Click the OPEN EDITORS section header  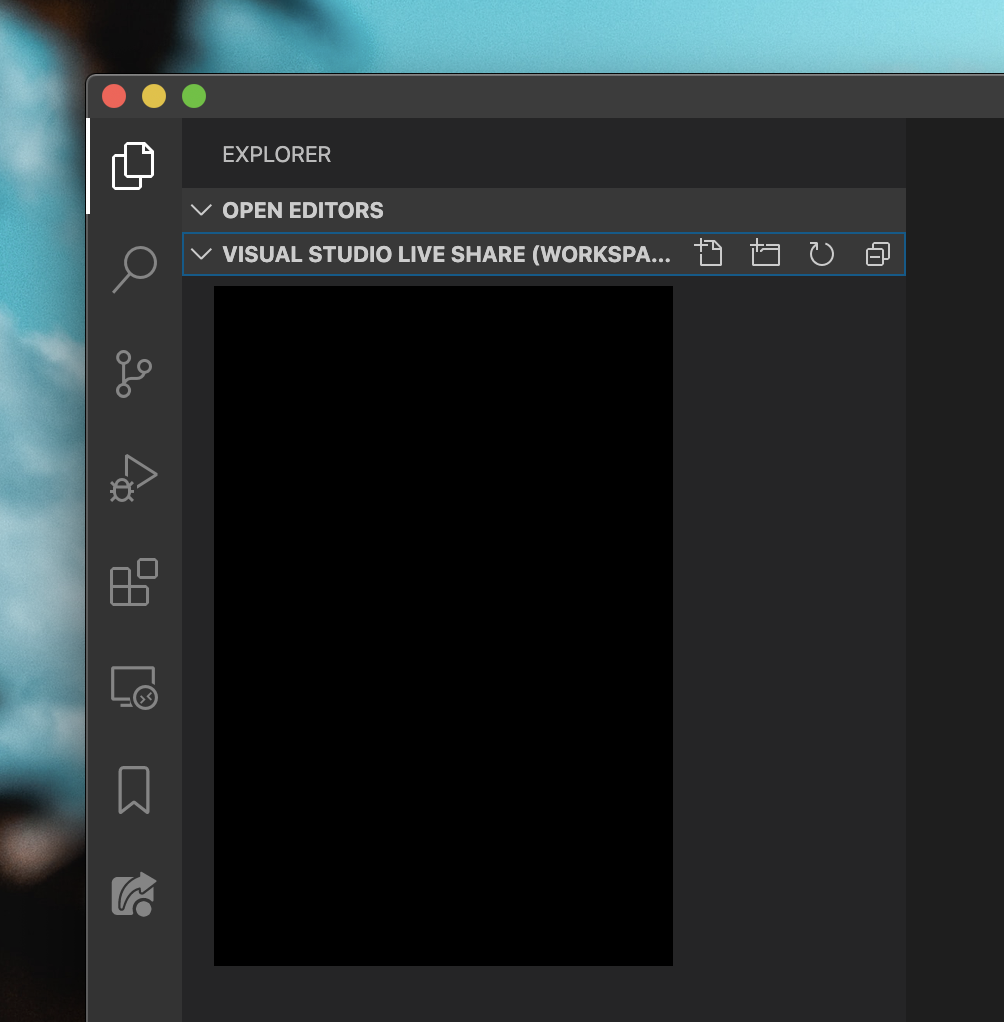303,210
